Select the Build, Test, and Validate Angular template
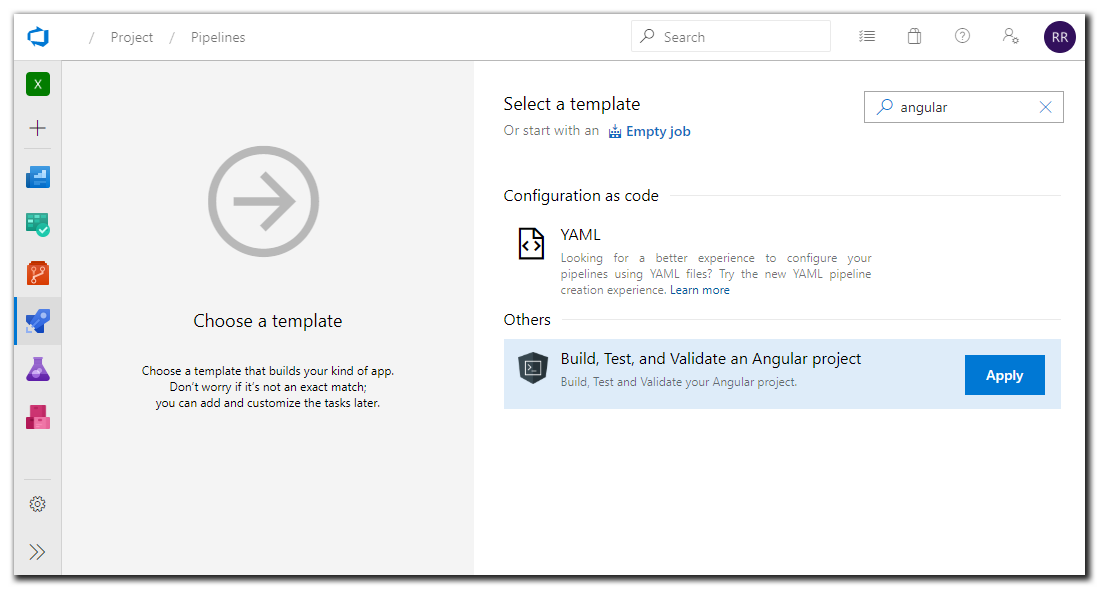This screenshot has width=1104, height=594. [782, 374]
